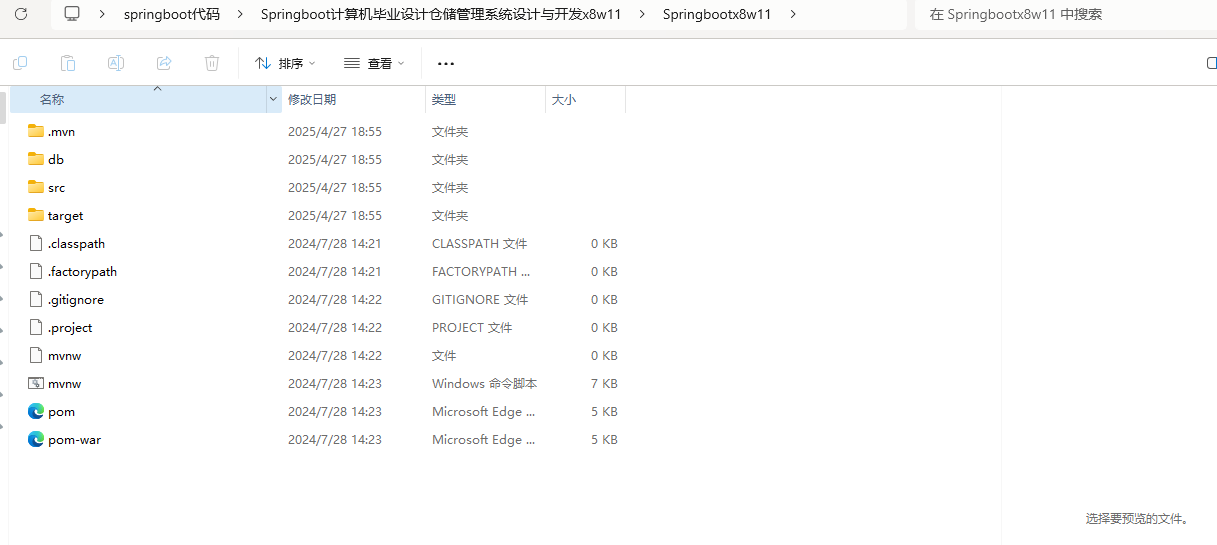The image size is (1217, 545).
Task: Expand chevron after Springbootx8w11 breadcrumb
Action: click(x=793, y=14)
